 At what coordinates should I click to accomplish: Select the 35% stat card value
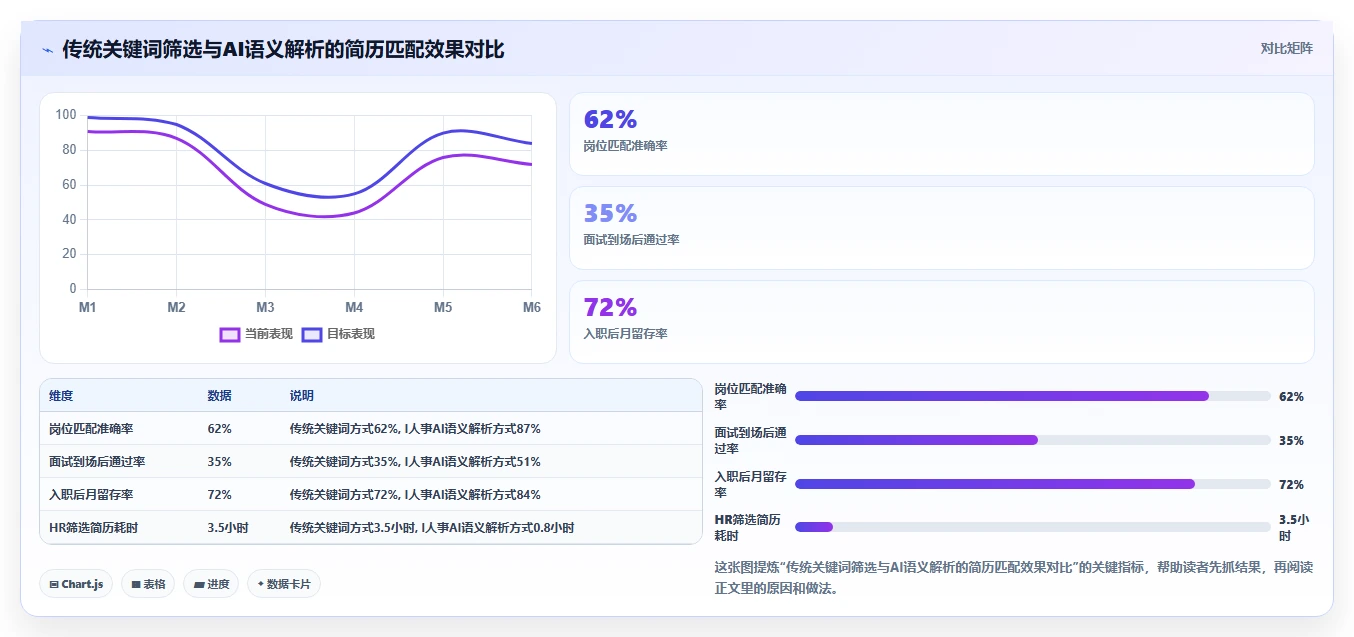click(610, 213)
